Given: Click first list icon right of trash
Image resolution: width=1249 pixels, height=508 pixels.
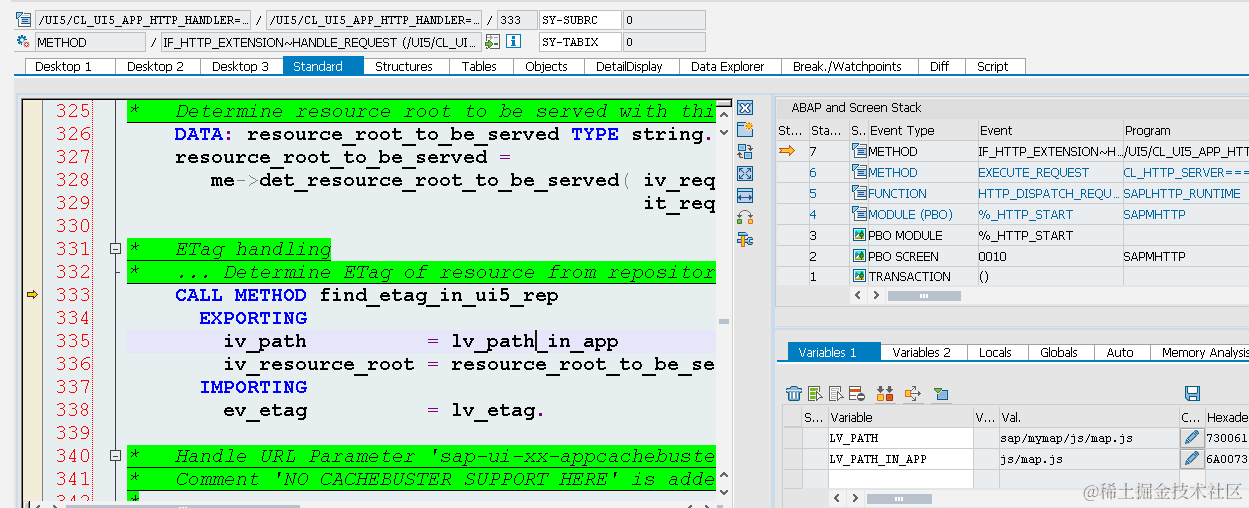Looking at the screenshot, I should pos(816,394).
